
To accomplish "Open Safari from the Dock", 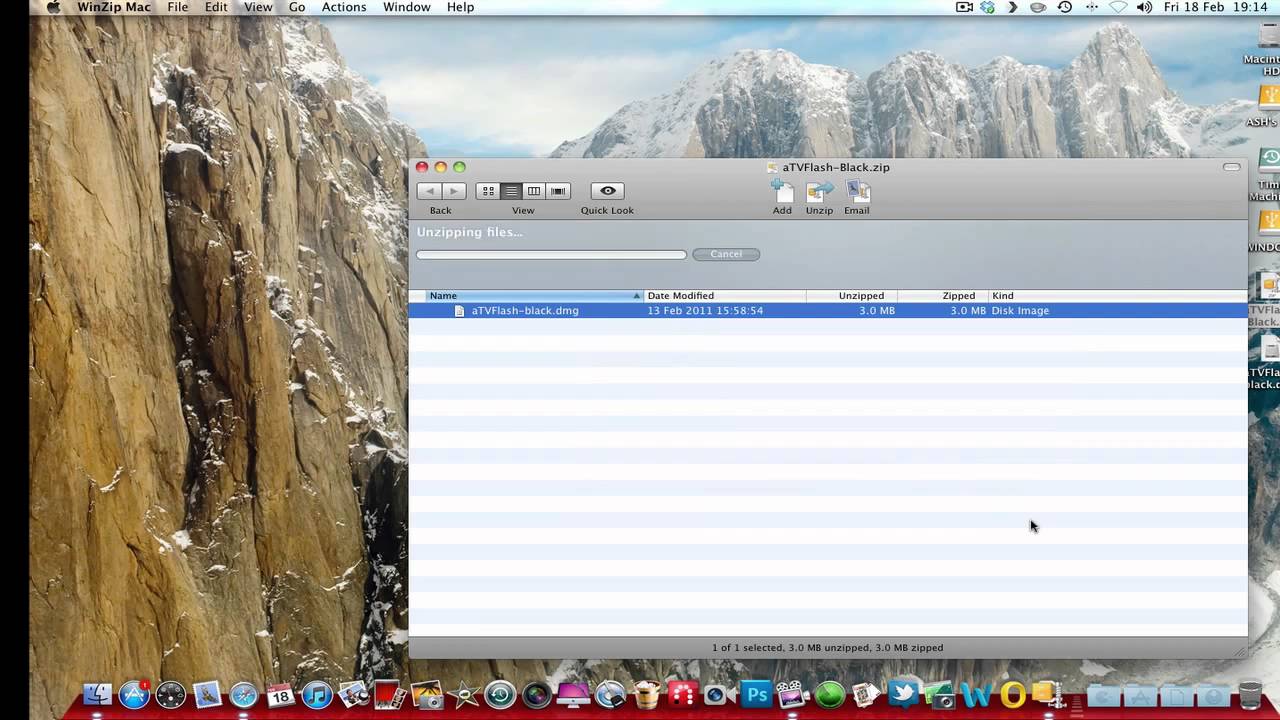I will point(244,695).
